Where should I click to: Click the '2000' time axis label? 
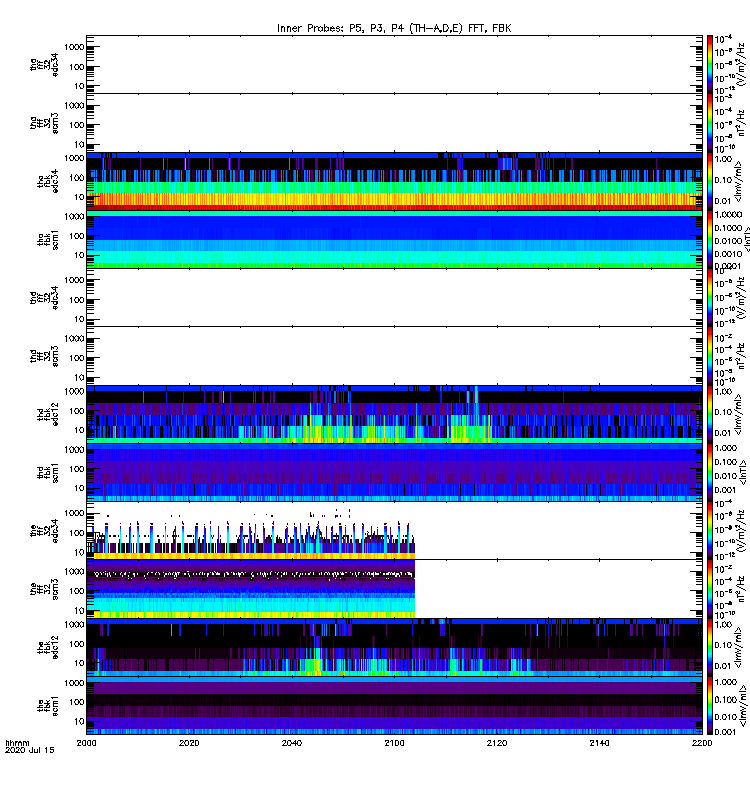click(x=86, y=743)
